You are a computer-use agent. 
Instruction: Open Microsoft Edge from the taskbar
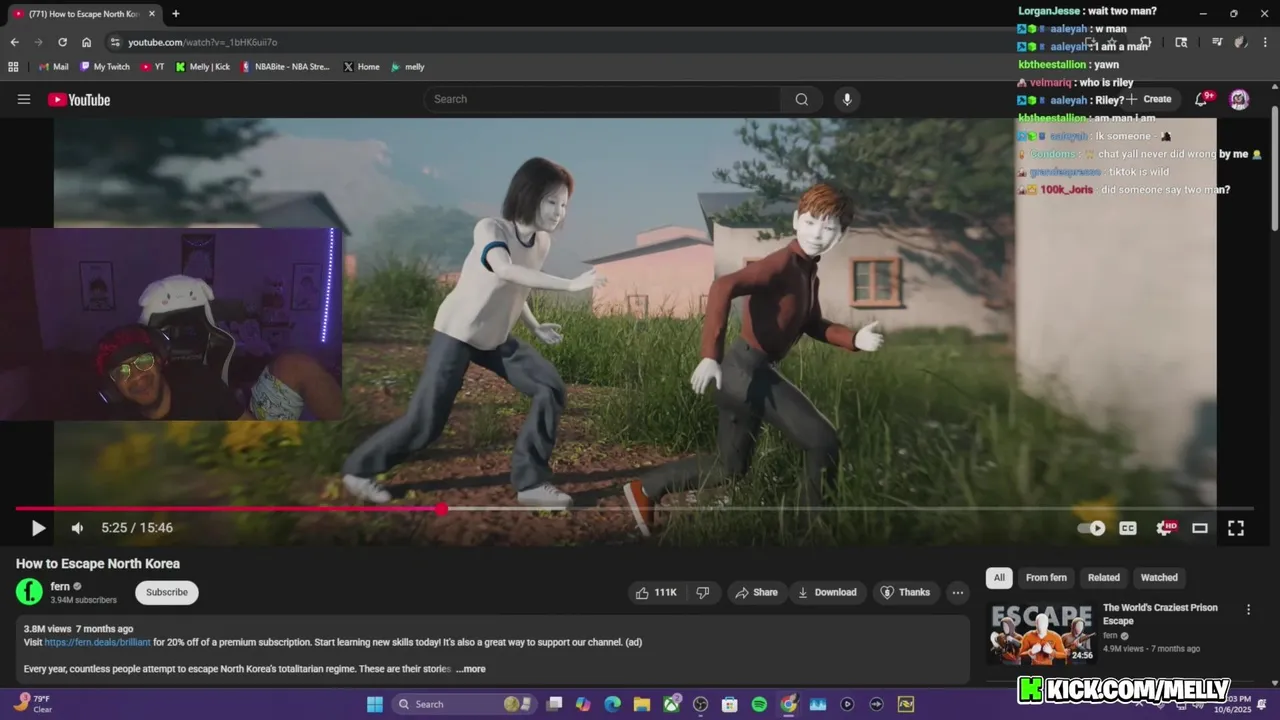(x=612, y=704)
